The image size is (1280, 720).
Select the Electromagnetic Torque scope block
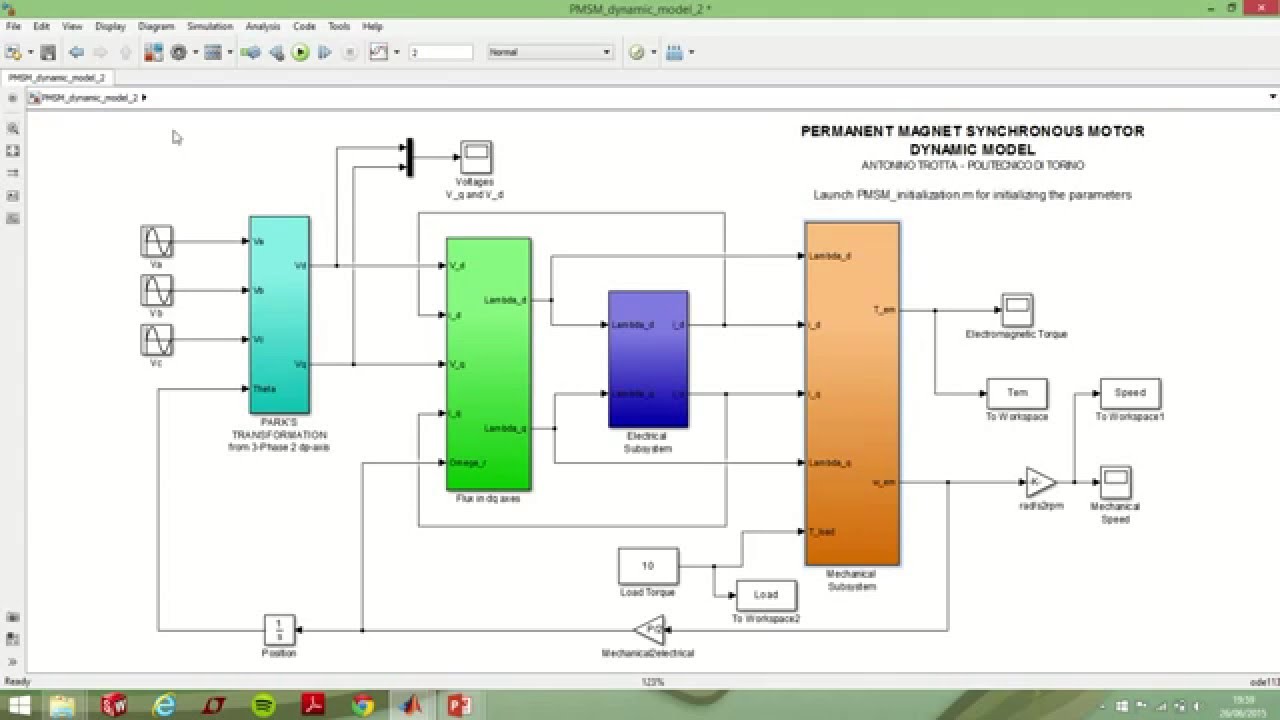[x=1017, y=310]
